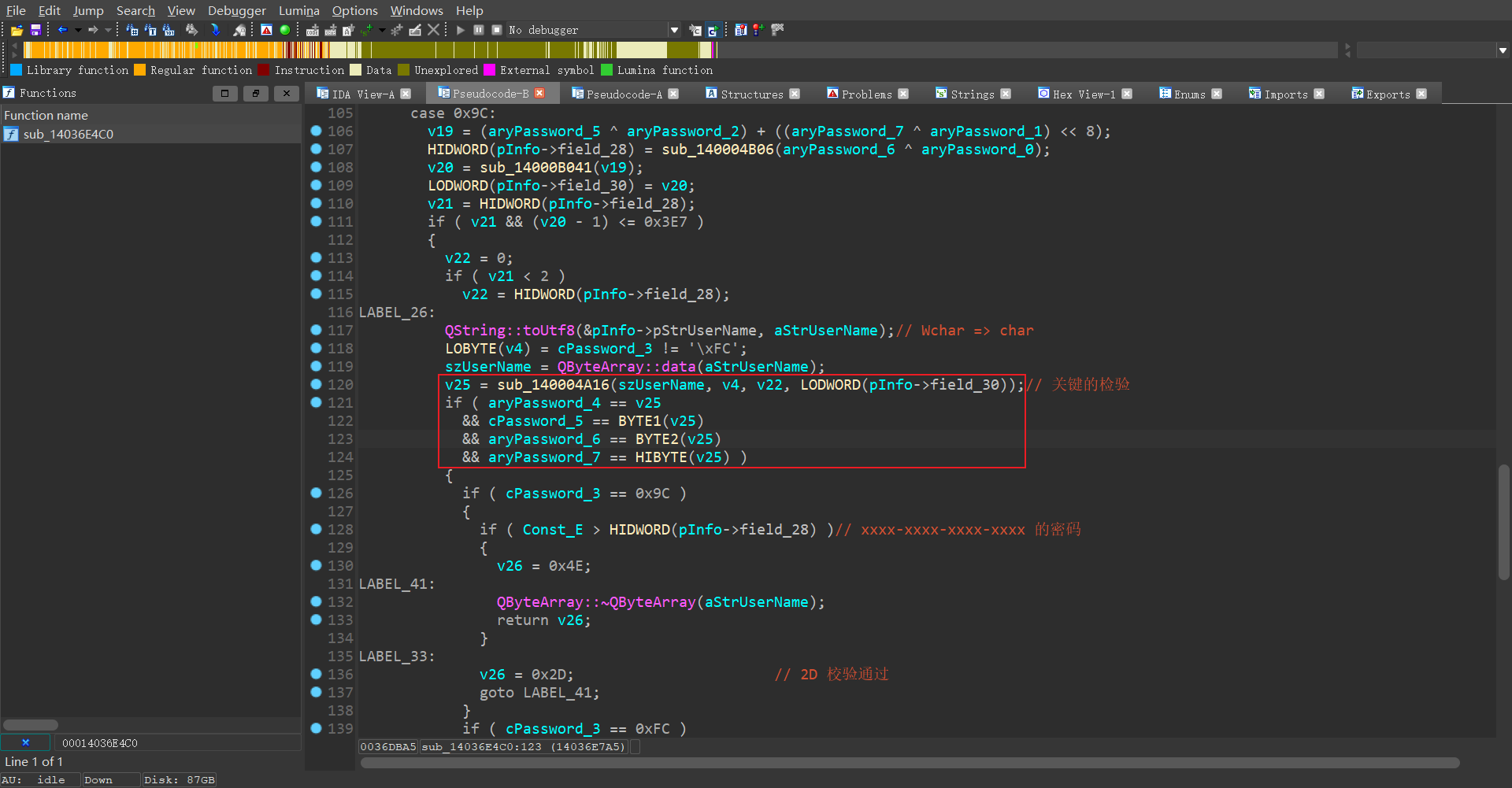Click the green circle toolbar icon

tap(285, 30)
